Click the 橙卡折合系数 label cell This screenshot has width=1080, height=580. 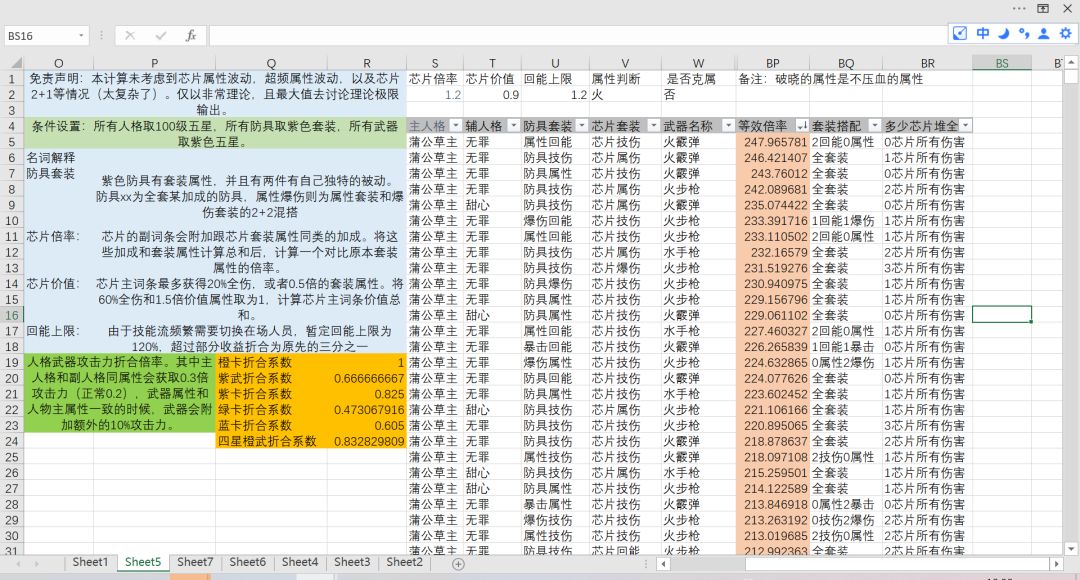(x=271, y=362)
